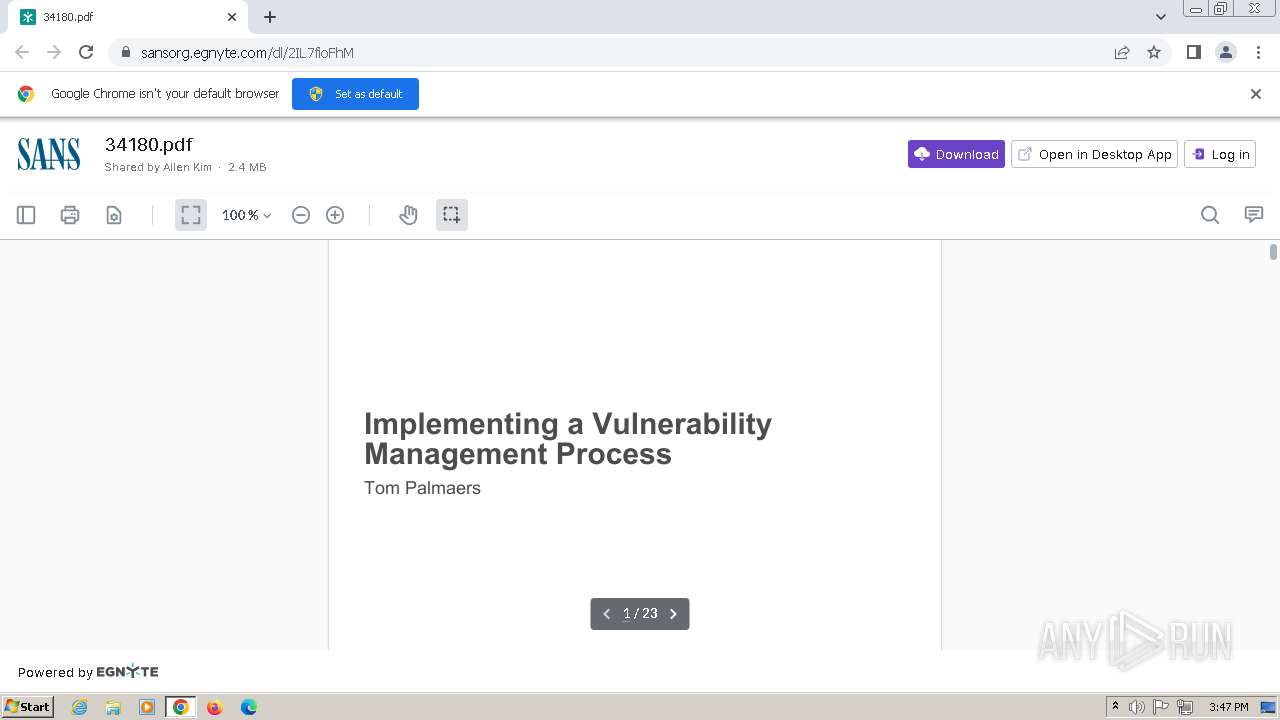Show hidden system tray icons
The image size is (1280, 720).
[x=1116, y=707]
